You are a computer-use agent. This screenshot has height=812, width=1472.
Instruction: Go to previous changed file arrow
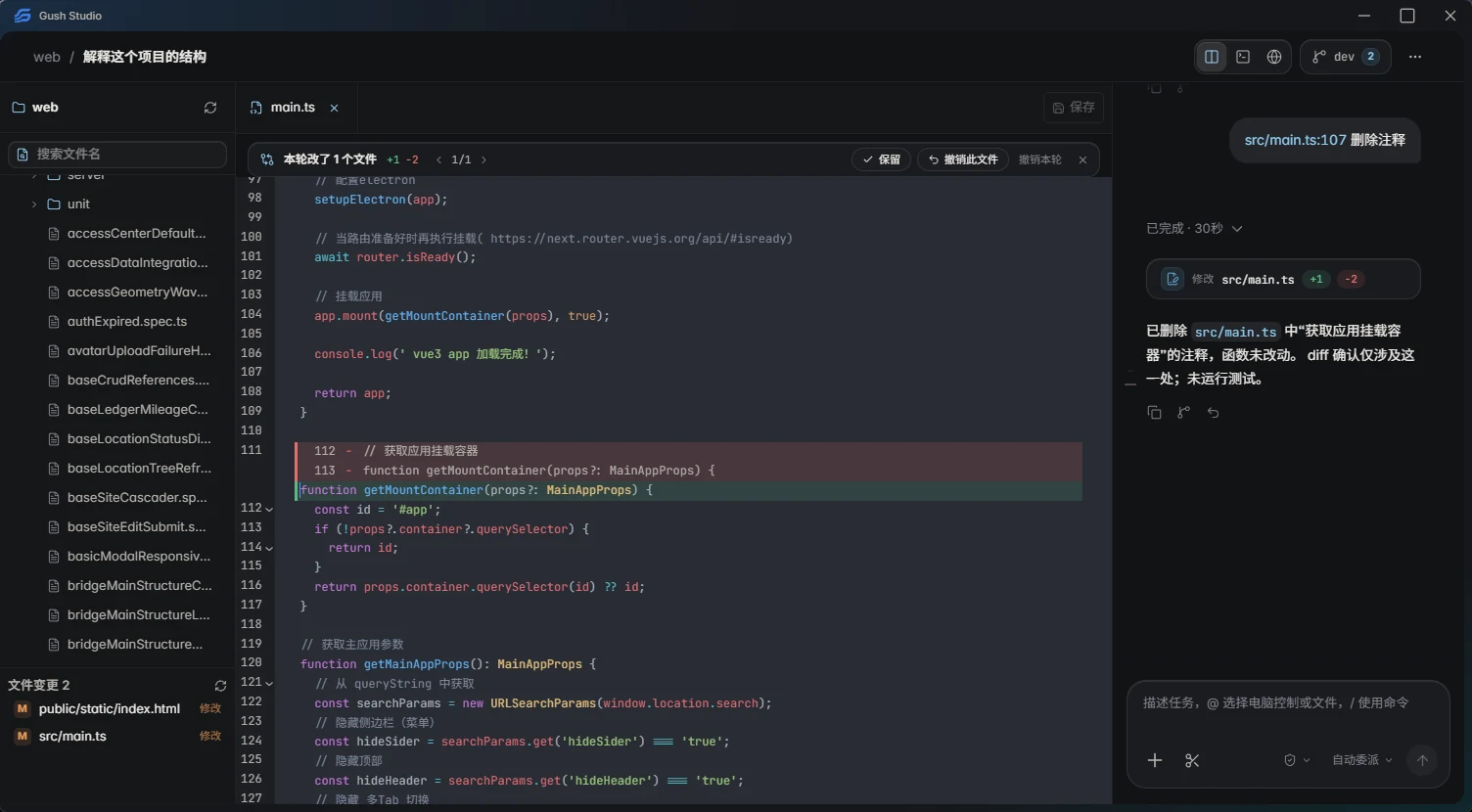438,159
